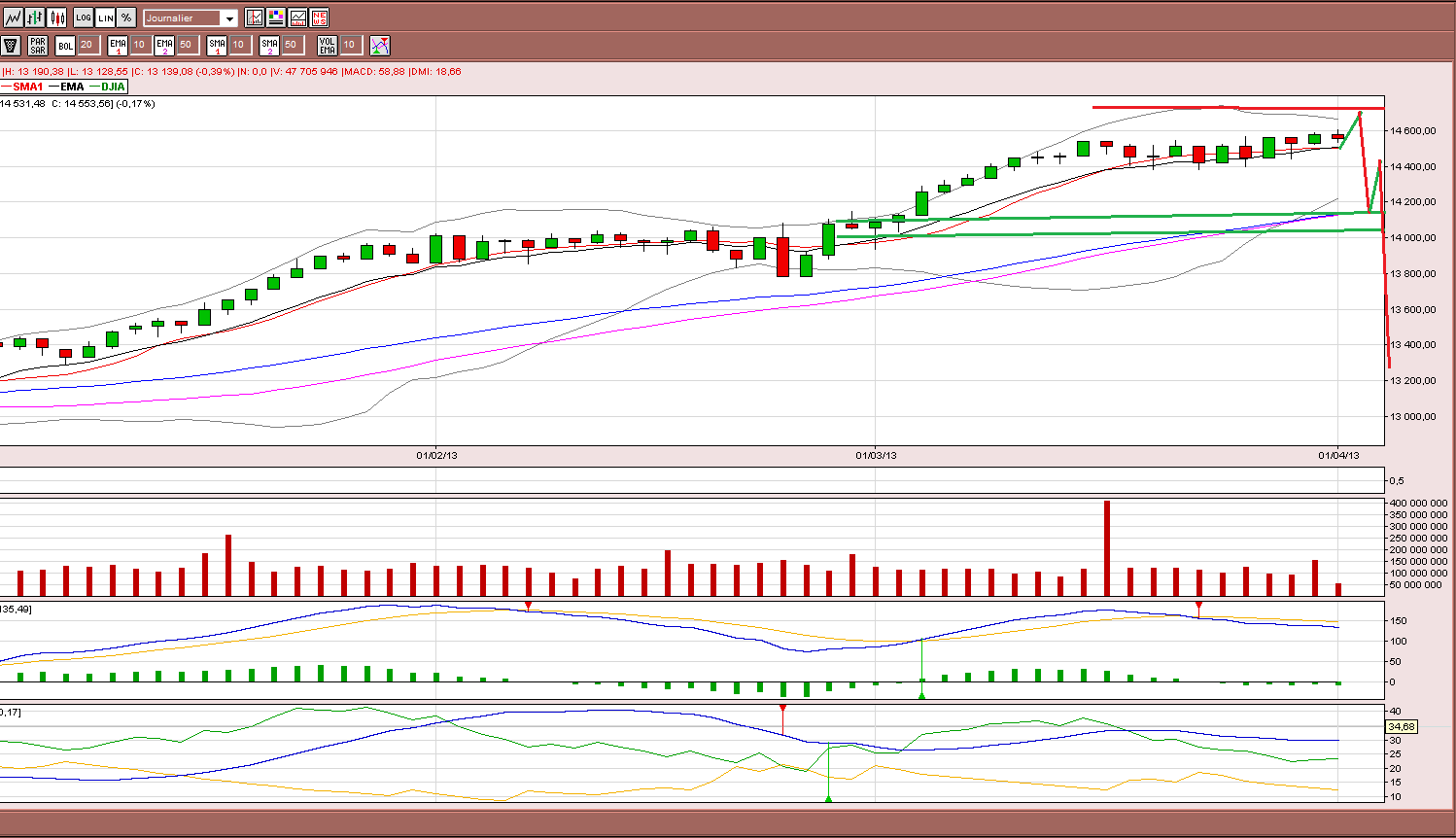
Task: Toggle the LOG scale button
Action: tap(84, 17)
